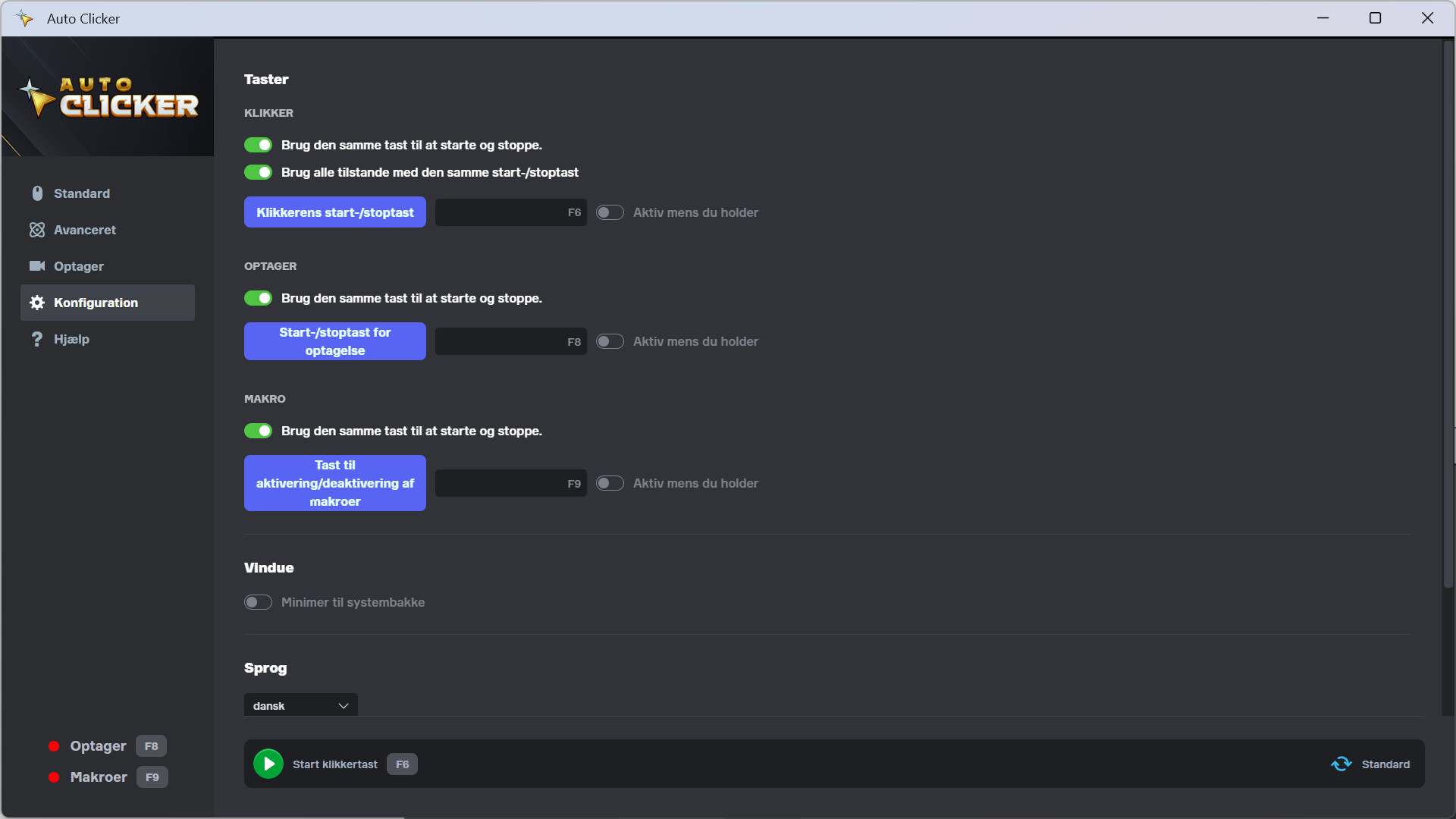Enable 'Aktiv mens du holder' for F6
The width and height of the screenshot is (1456, 819).
pyautogui.click(x=610, y=212)
